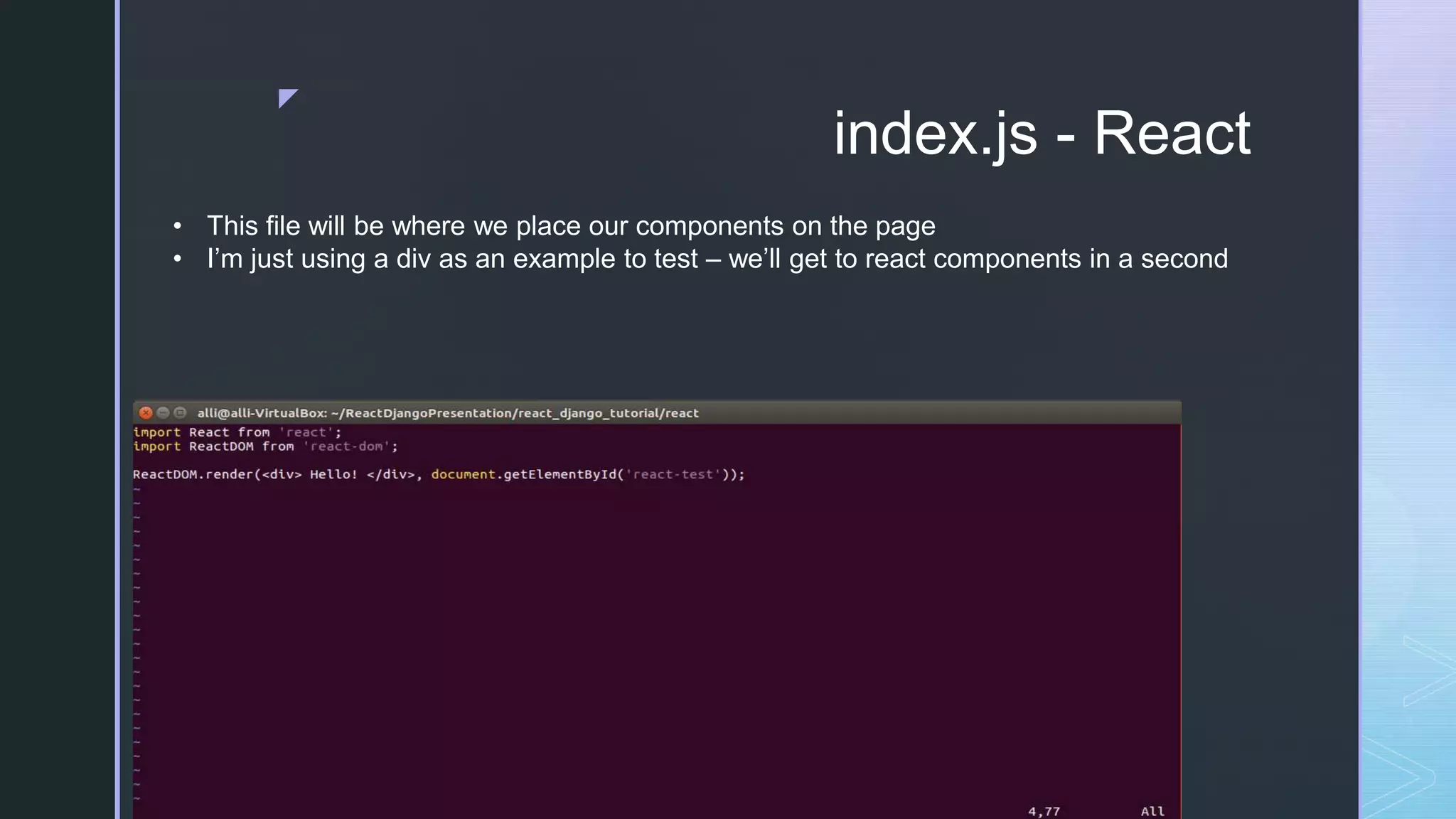Maximize the terminal window
The height and width of the screenshot is (819, 1456).
point(180,413)
